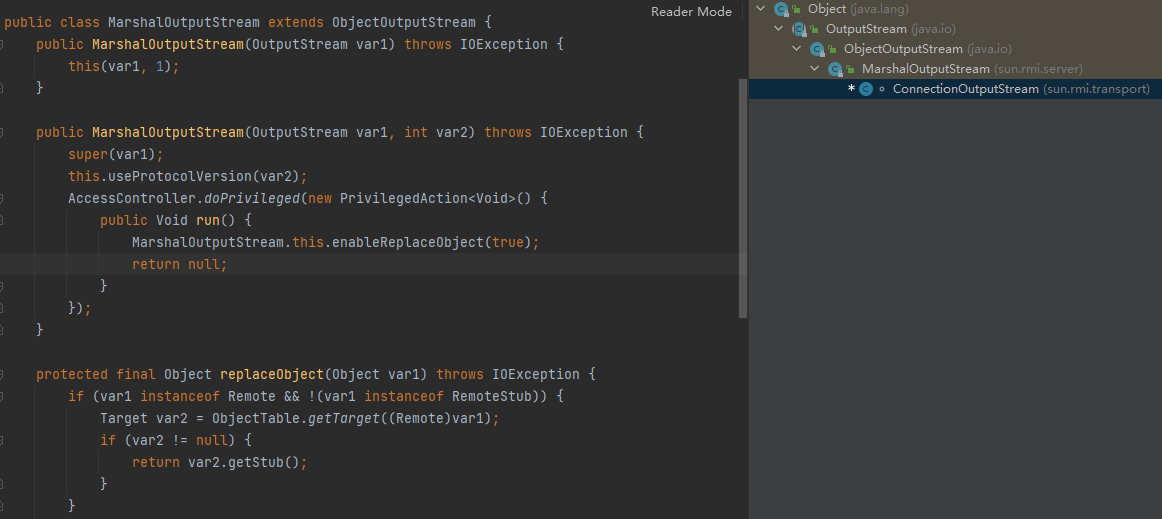
Task: Click the editor vertical scrollbar thumb
Action: [x=742, y=200]
